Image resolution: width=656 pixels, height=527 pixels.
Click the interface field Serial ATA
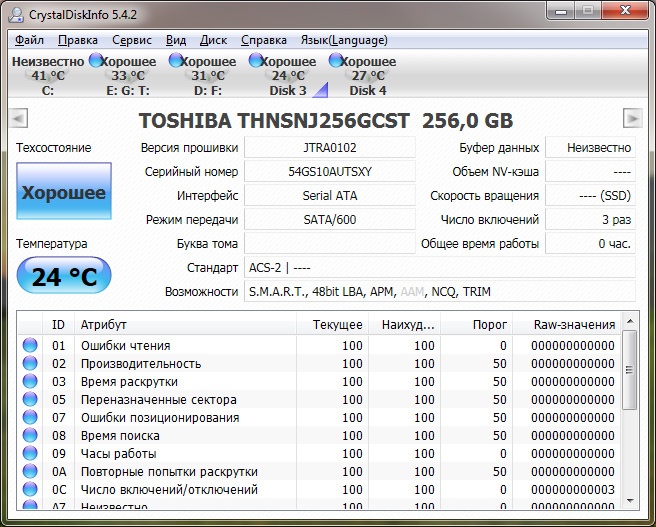tap(330, 196)
